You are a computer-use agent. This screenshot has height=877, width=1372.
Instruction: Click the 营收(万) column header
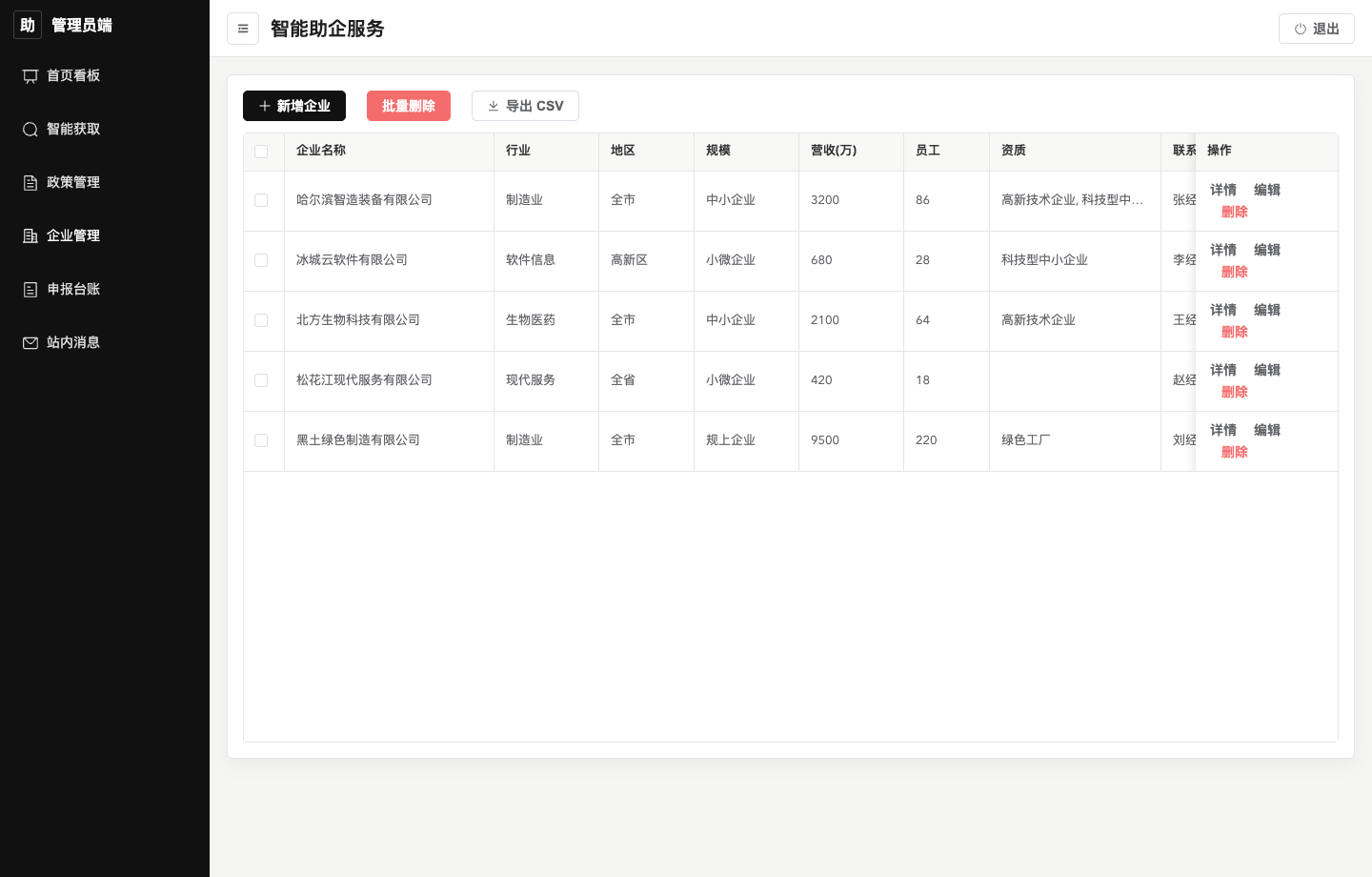pos(851,151)
